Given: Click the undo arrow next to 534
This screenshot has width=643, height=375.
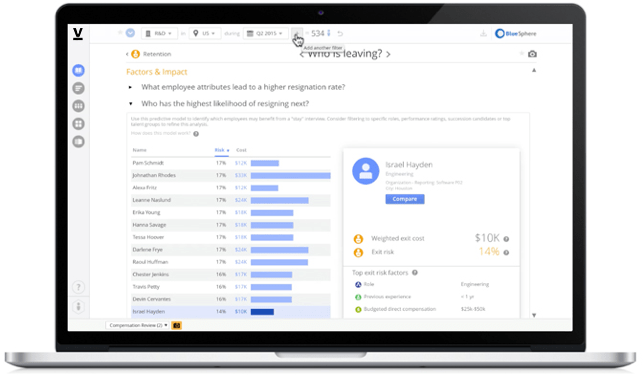Looking at the screenshot, I should click(340, 33).
